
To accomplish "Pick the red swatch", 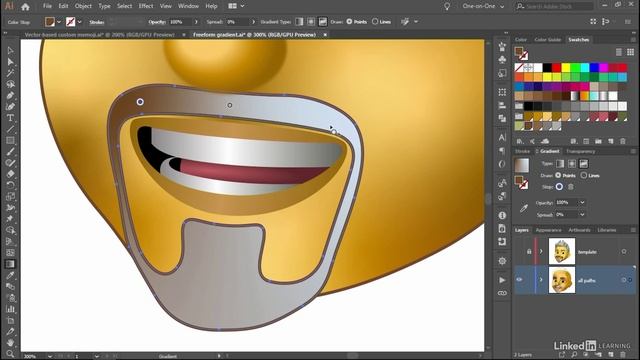I will tap(556, 67).
